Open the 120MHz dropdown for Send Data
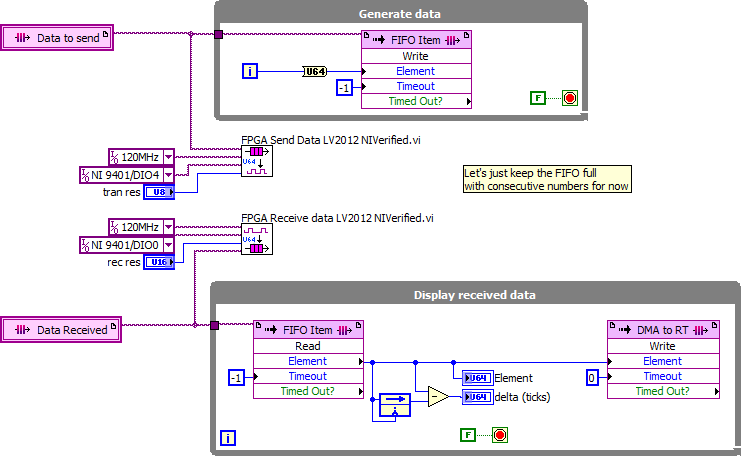This screenshot has width=741, height=456. click(x=168, y=157)
